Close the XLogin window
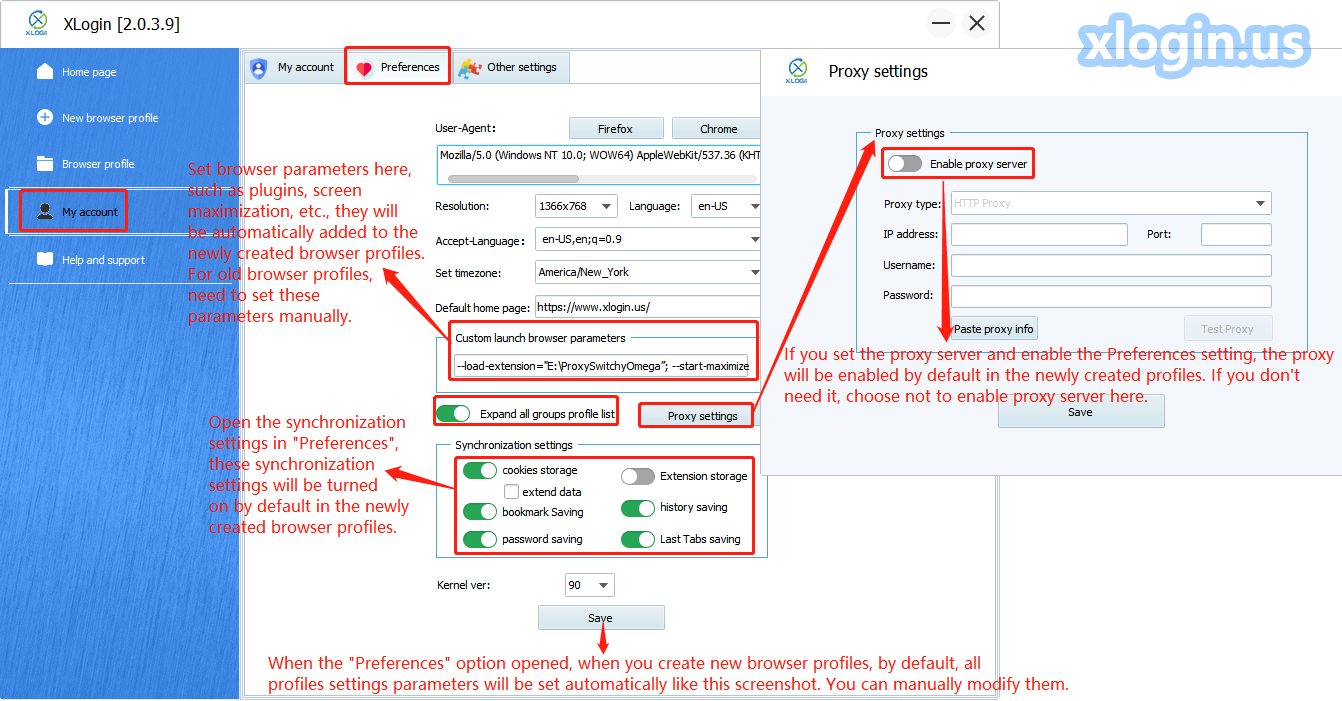The height and width of the screenshot is (701, 1342). click(x=977, y=23)
